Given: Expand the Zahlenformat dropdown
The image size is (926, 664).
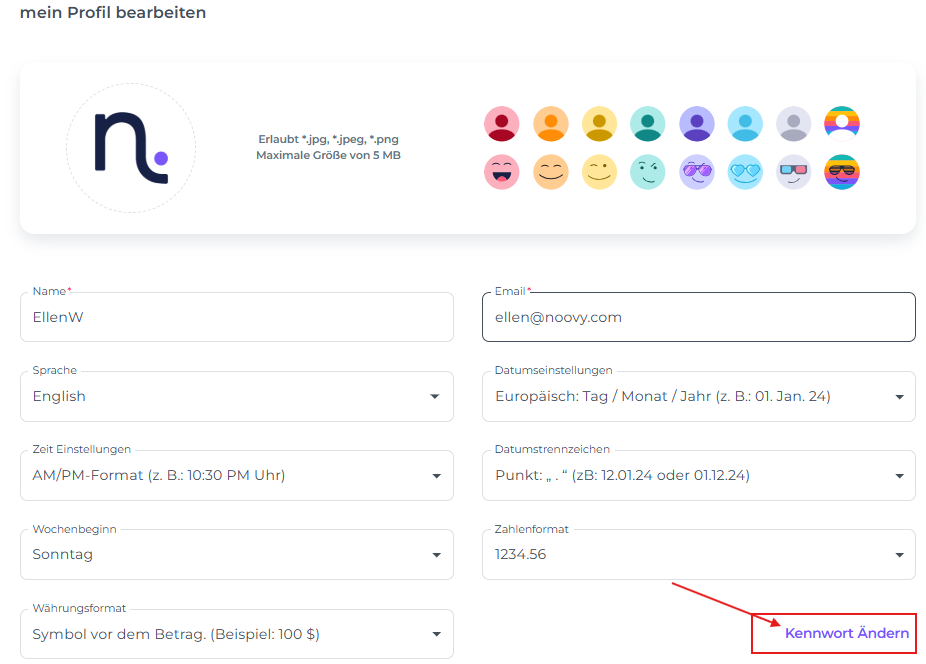Looking at the screenshot, I should coord(698,555).
